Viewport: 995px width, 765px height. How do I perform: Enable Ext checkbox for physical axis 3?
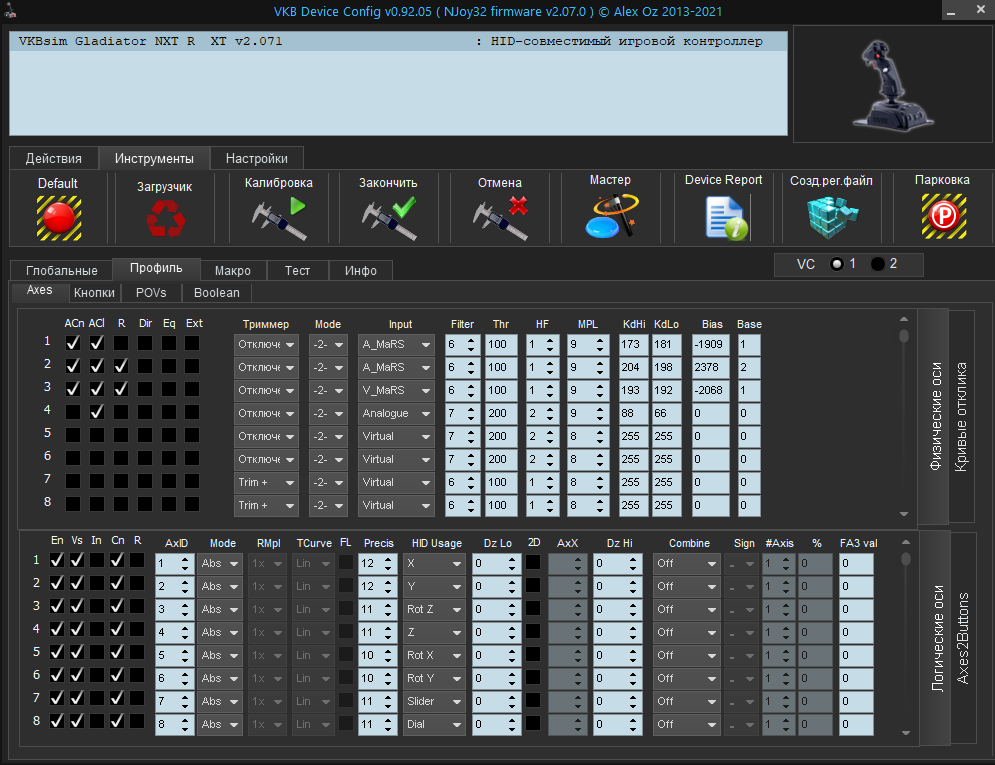[192, 389]
